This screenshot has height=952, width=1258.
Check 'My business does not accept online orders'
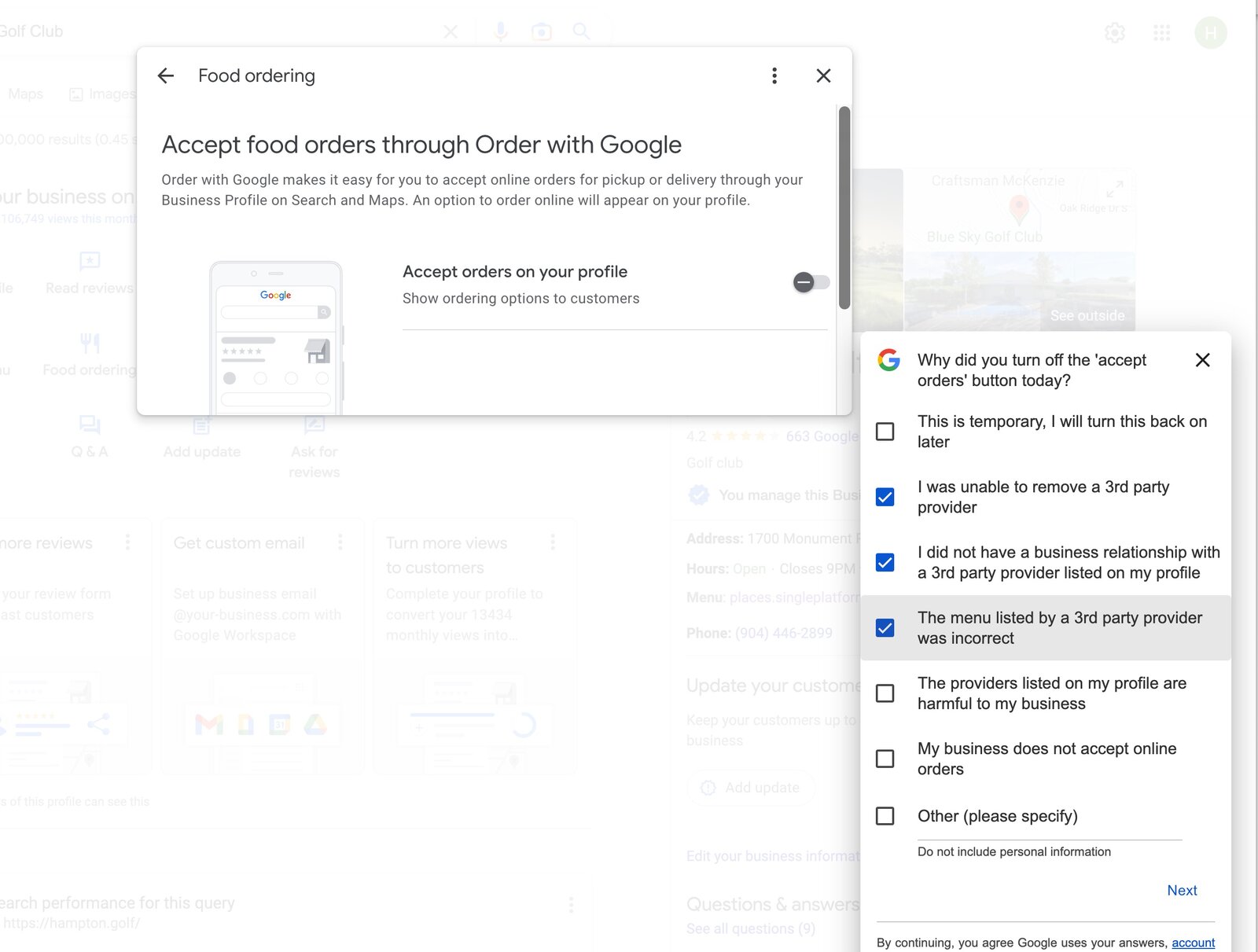(885, 759)
